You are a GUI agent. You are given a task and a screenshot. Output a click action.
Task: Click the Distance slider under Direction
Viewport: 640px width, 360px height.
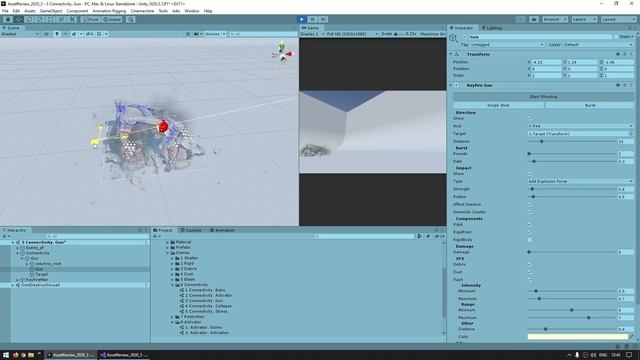tap(571, 141)
